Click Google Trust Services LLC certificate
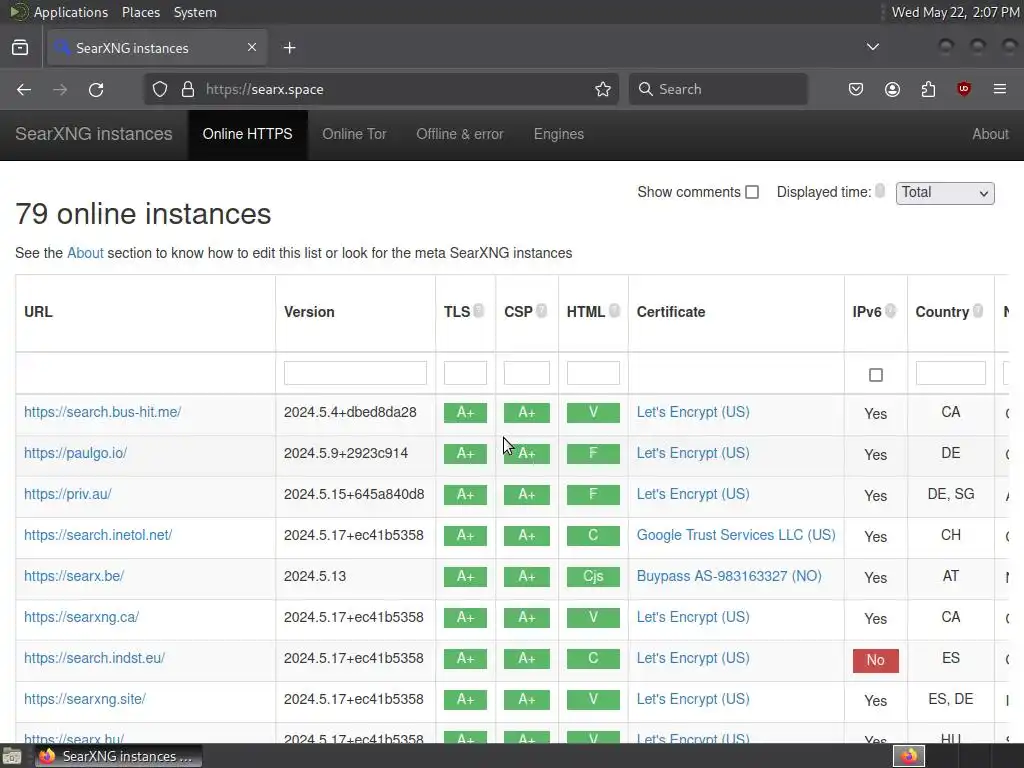Image resolution: width=1024 pixels, height=768 pixels. pos(736,536)
